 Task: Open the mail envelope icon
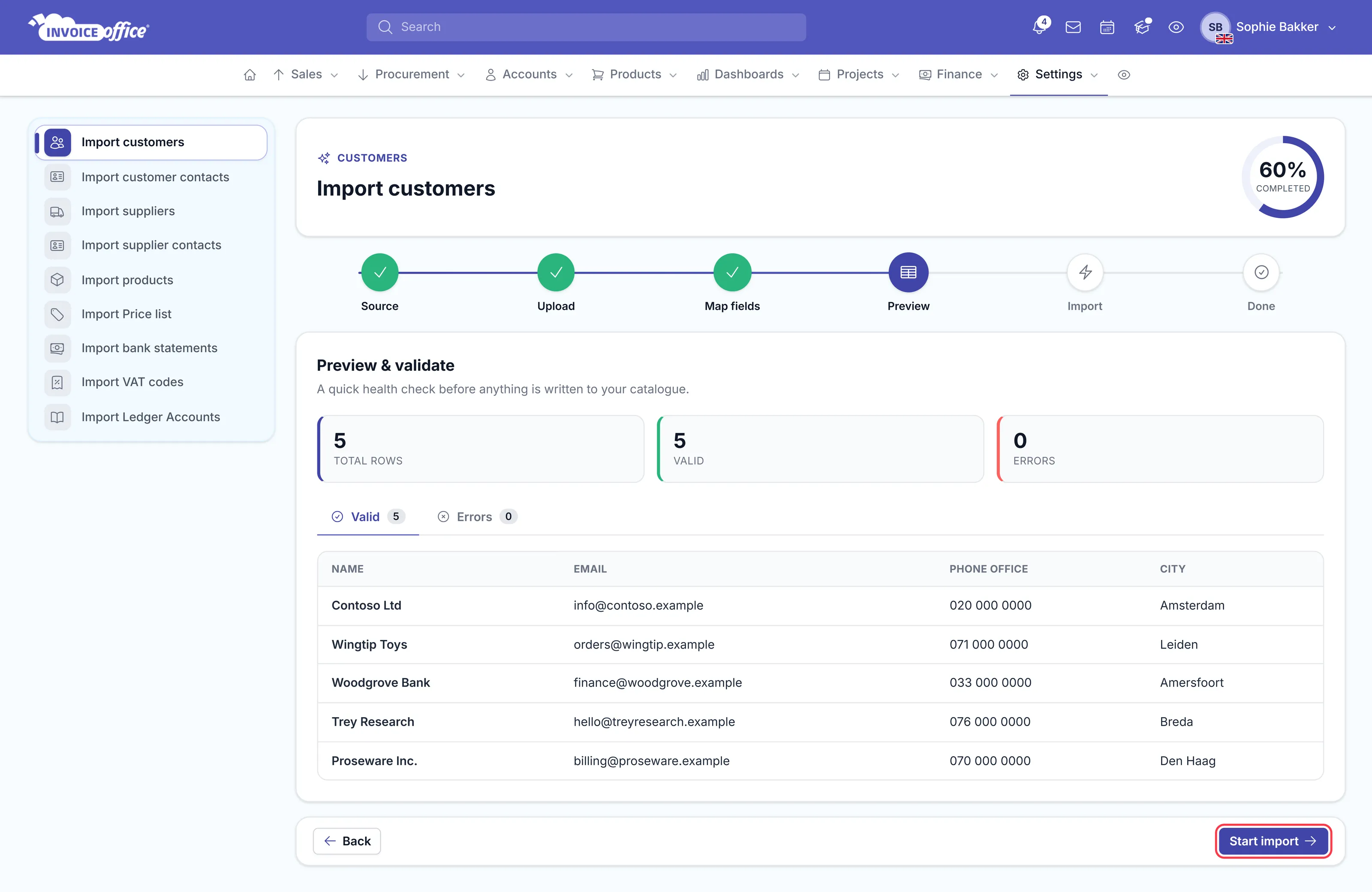(1073, 27)
